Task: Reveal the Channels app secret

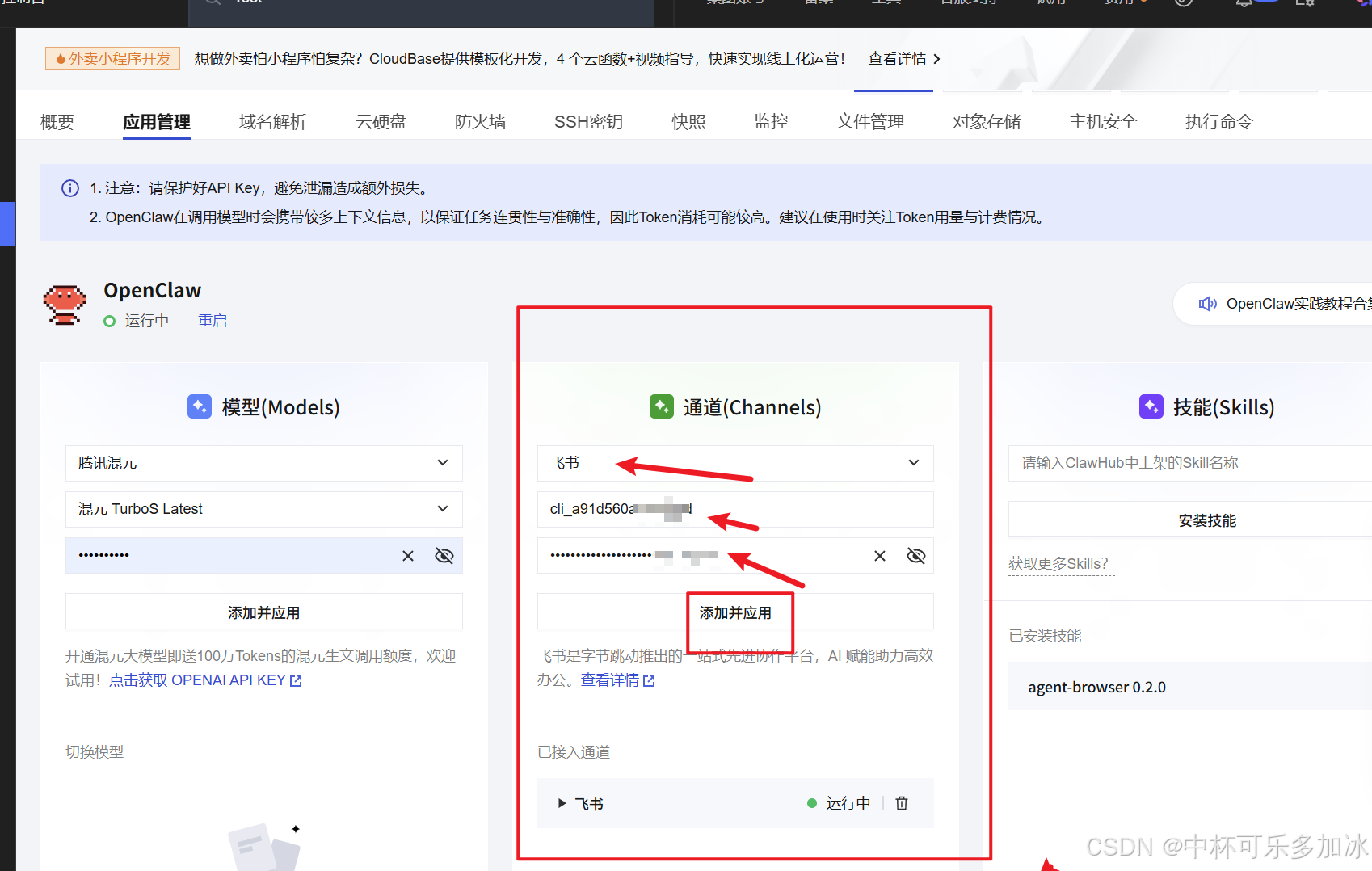Action: 916,556
